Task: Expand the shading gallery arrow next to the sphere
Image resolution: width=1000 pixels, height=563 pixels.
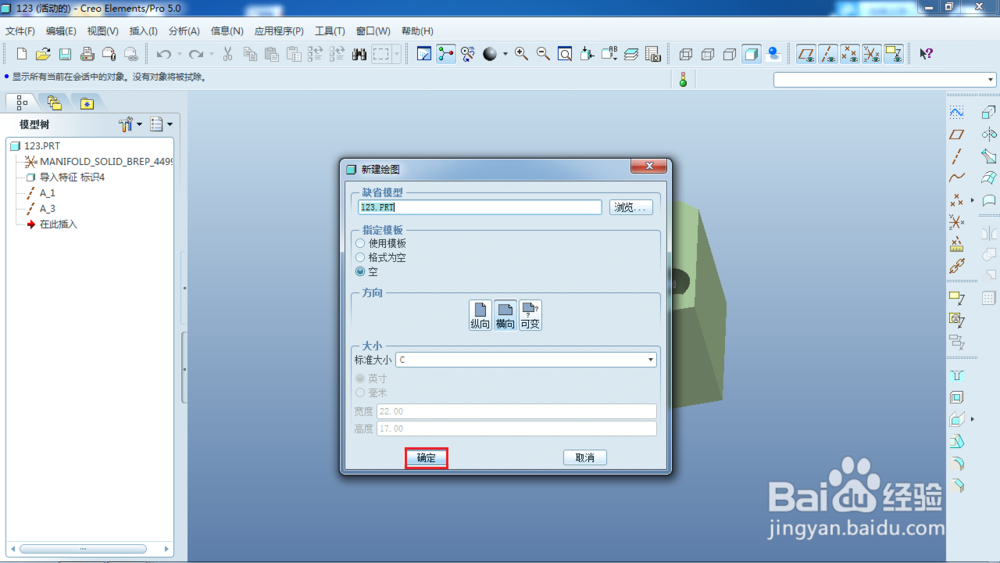Action: [x=505, y=54]
